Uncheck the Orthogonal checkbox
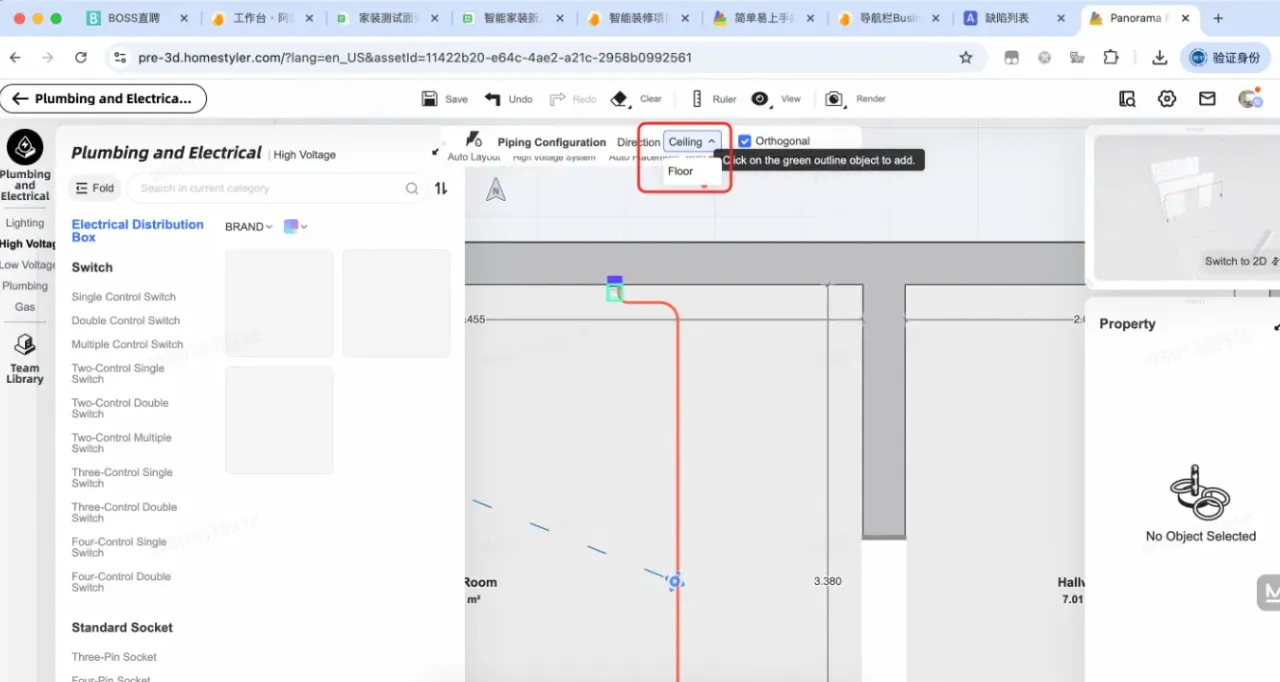The width and height of the screenshot is (1280, 682). pos(745,141)
